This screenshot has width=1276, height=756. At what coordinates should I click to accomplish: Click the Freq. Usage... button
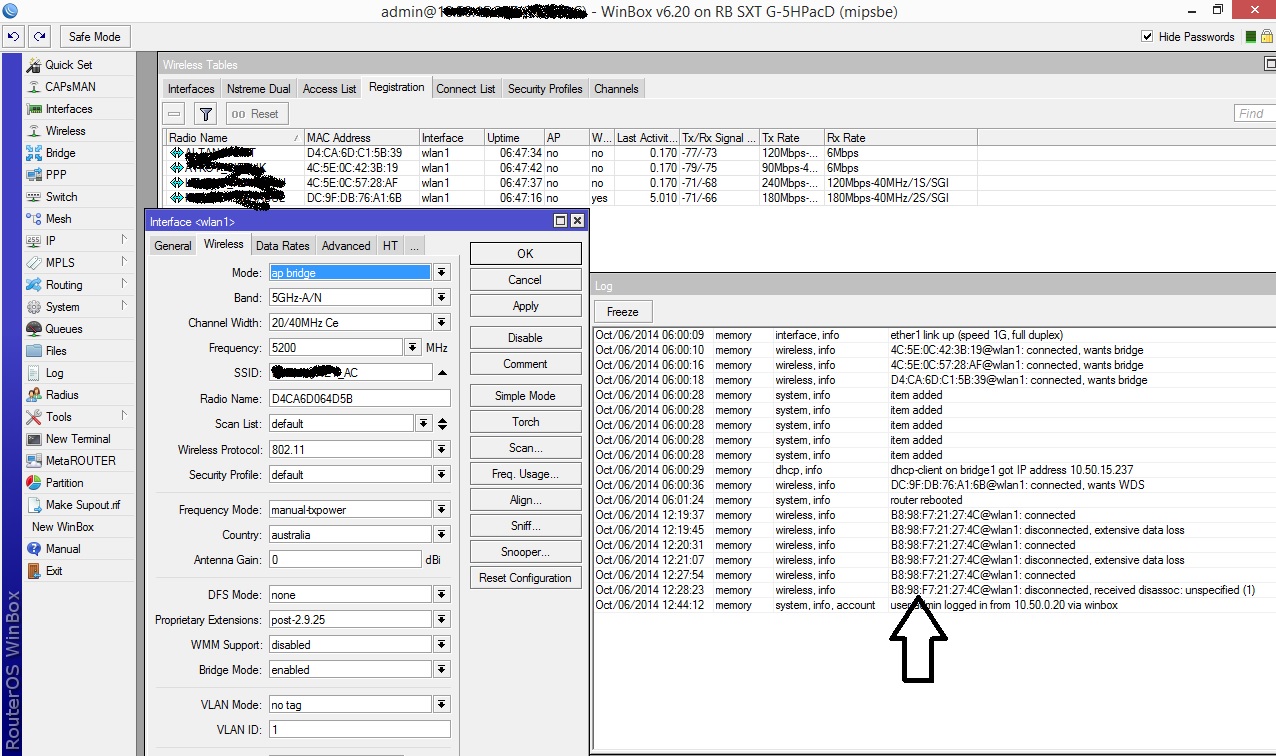click(x=525, y=474)
